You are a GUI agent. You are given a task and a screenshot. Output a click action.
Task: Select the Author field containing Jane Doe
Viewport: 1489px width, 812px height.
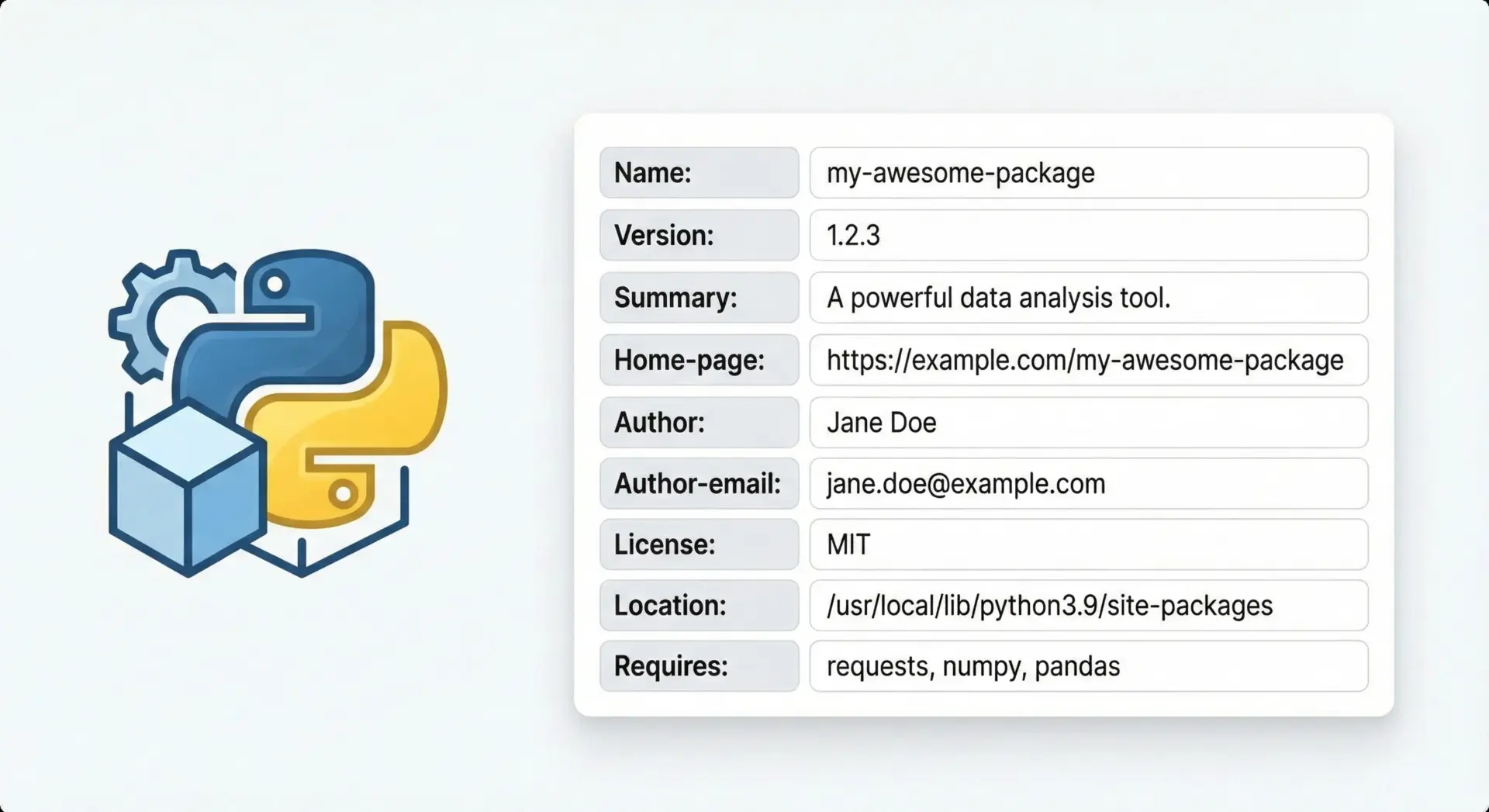coord(1088,423)
